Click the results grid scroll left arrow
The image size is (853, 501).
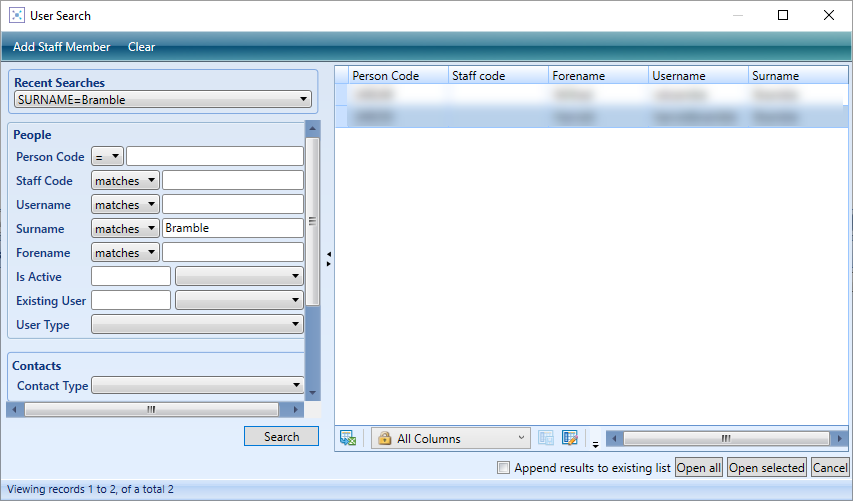coord(614,438)
